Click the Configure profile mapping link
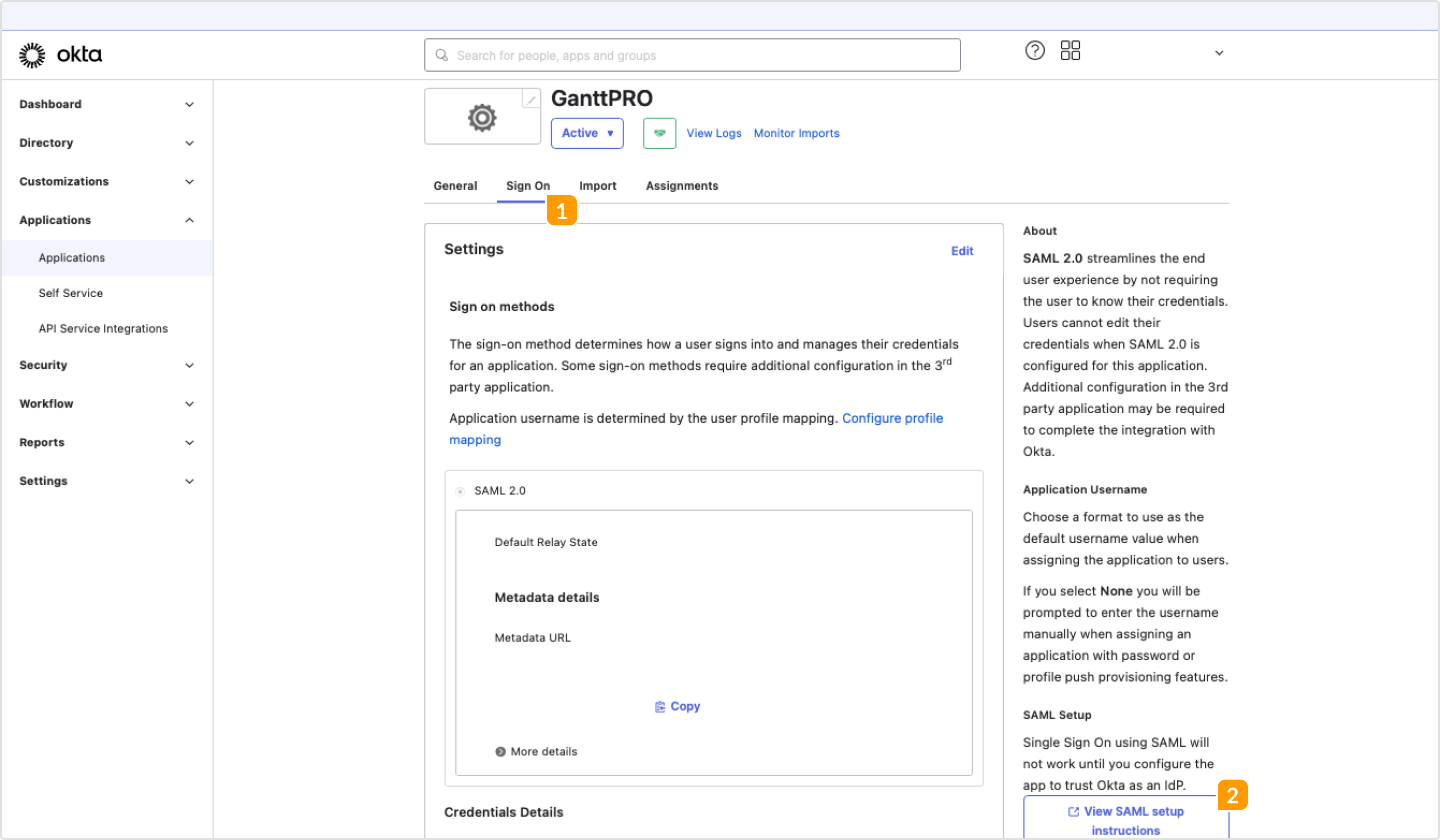The width and height of the screenshot is (1440, 840). coord(893,418)
